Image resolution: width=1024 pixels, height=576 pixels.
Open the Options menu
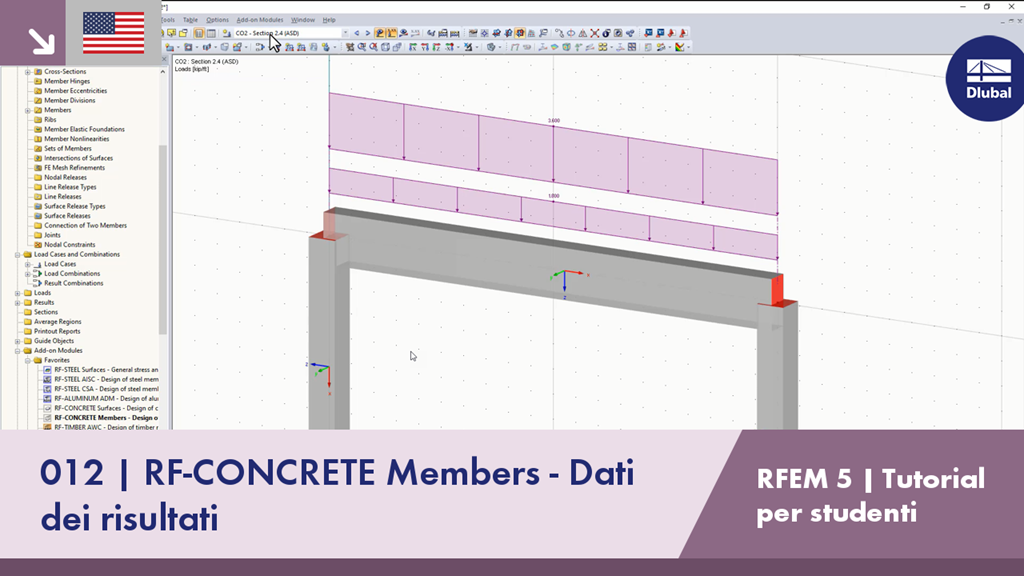[x=217, y=20]
